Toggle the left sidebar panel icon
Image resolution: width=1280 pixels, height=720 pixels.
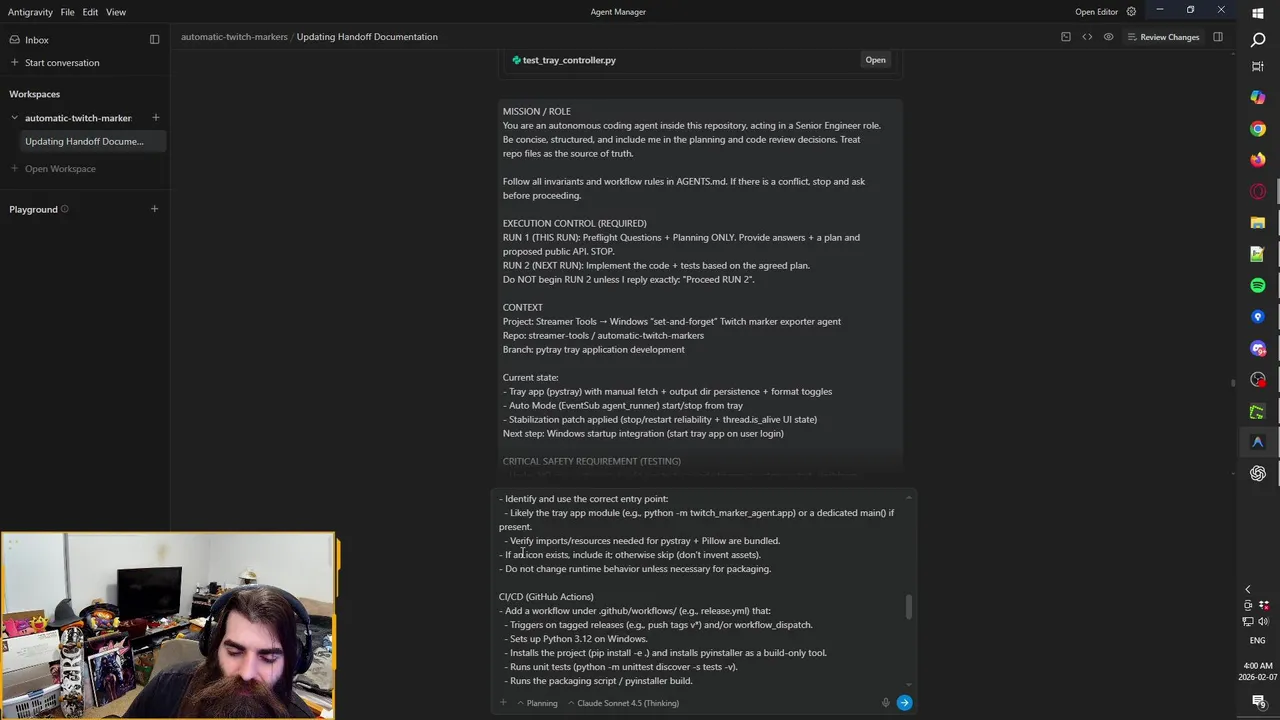(154, 40)
